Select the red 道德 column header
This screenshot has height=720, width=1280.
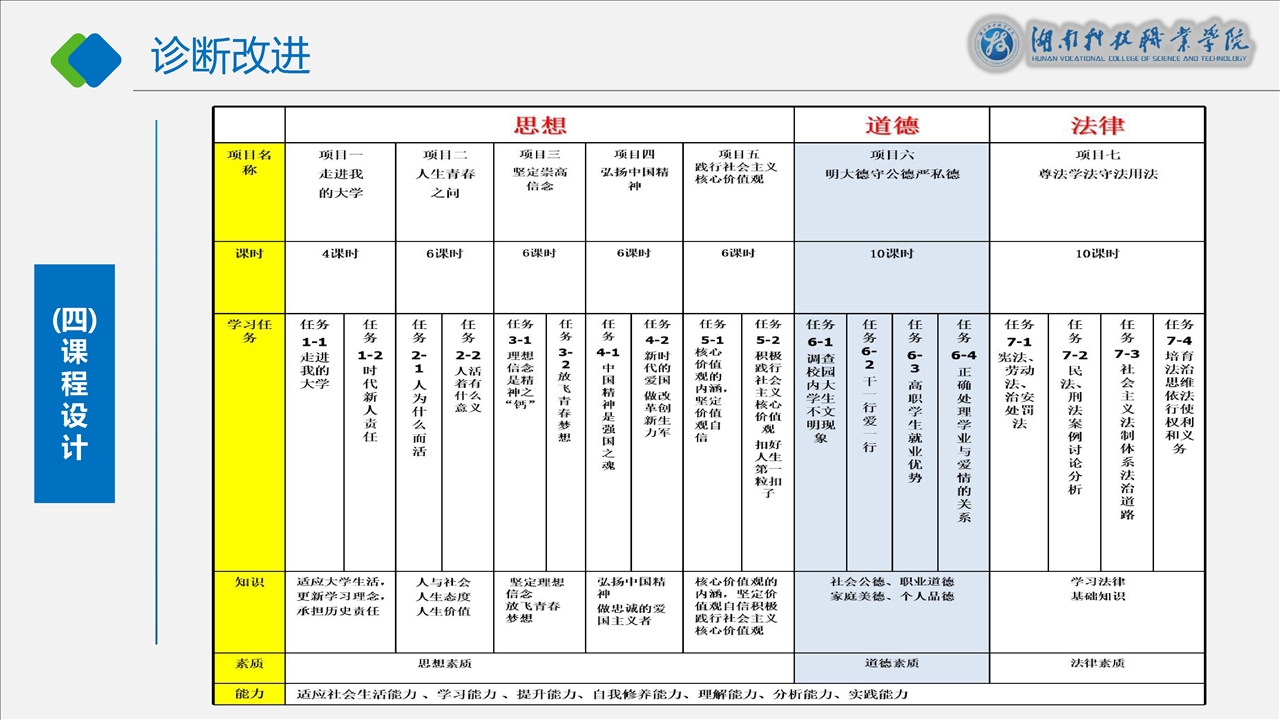tap(891, 125)
